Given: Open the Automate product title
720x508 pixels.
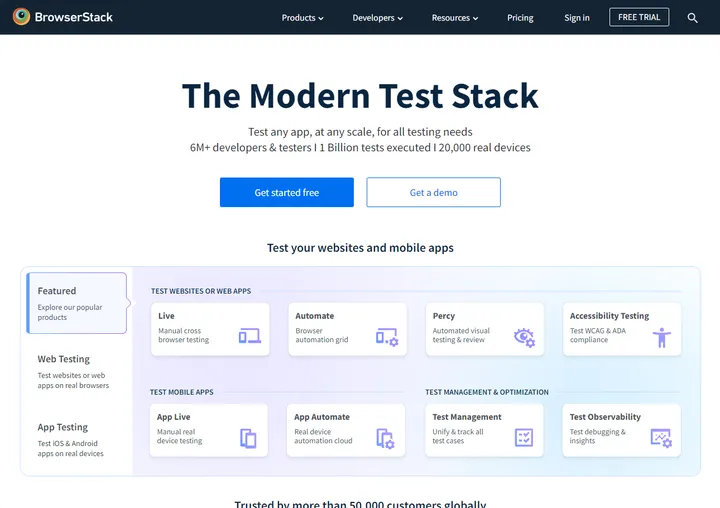Looking at the screenshot, I should [x=315, y=316].
